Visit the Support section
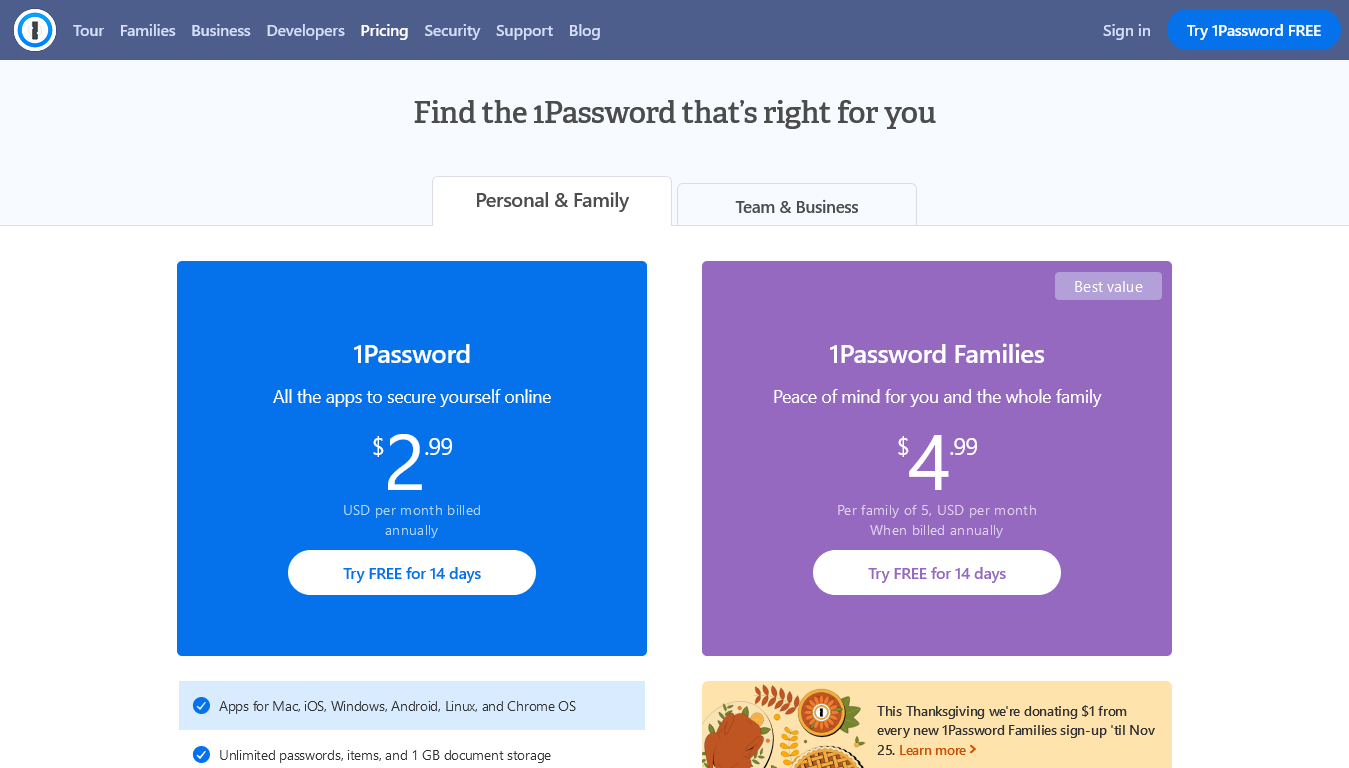This screenshot has height=768, width=1349. pos(524,30)
